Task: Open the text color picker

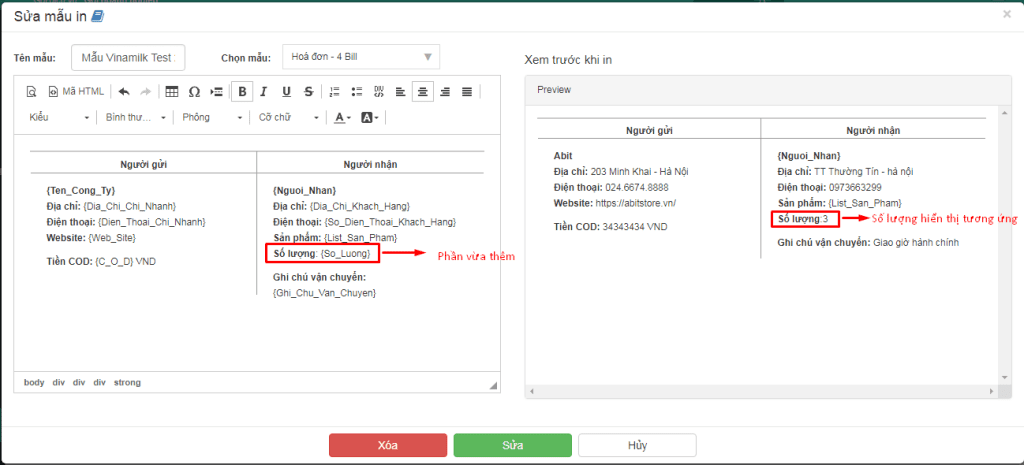Action: click(342, 118)
